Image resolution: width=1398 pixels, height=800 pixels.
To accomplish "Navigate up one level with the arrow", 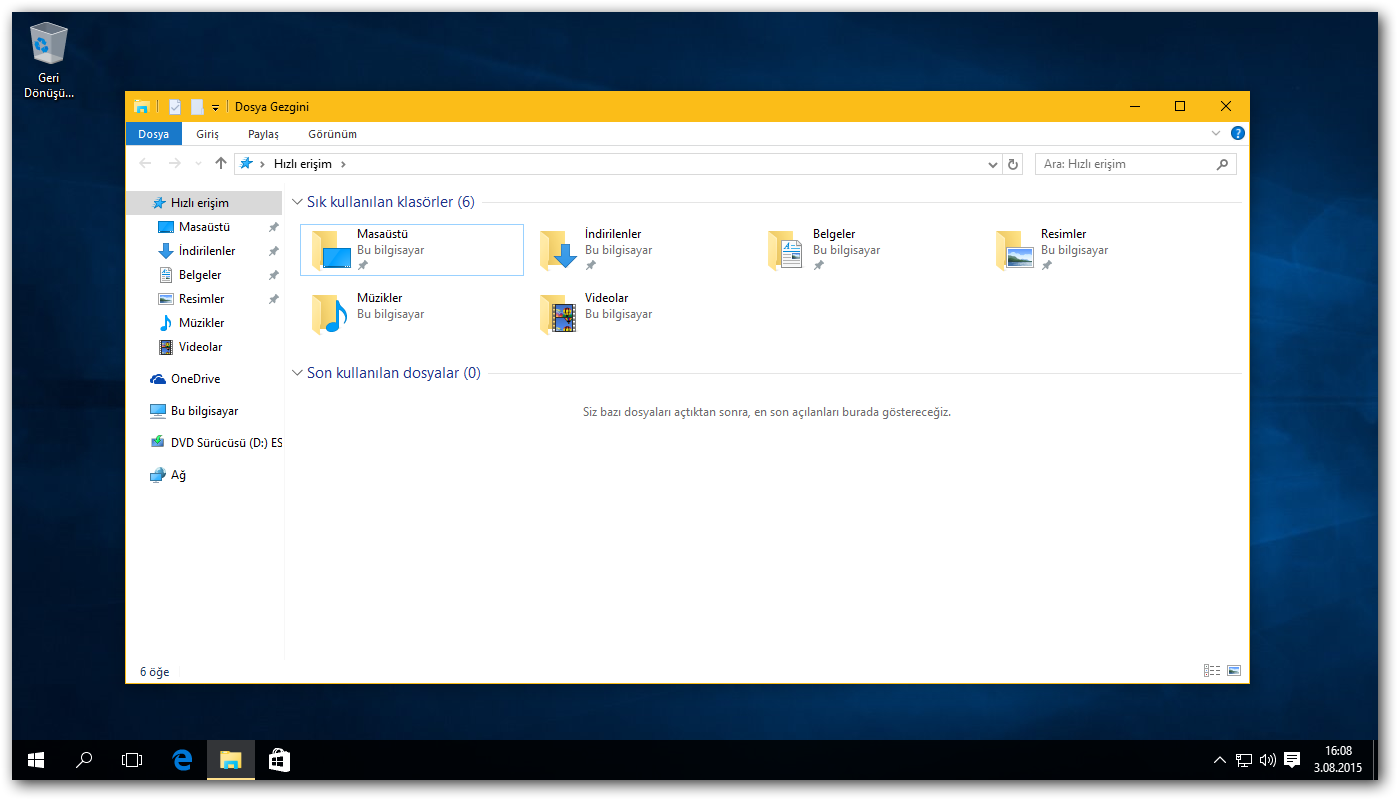I will (x=221, y=163).
